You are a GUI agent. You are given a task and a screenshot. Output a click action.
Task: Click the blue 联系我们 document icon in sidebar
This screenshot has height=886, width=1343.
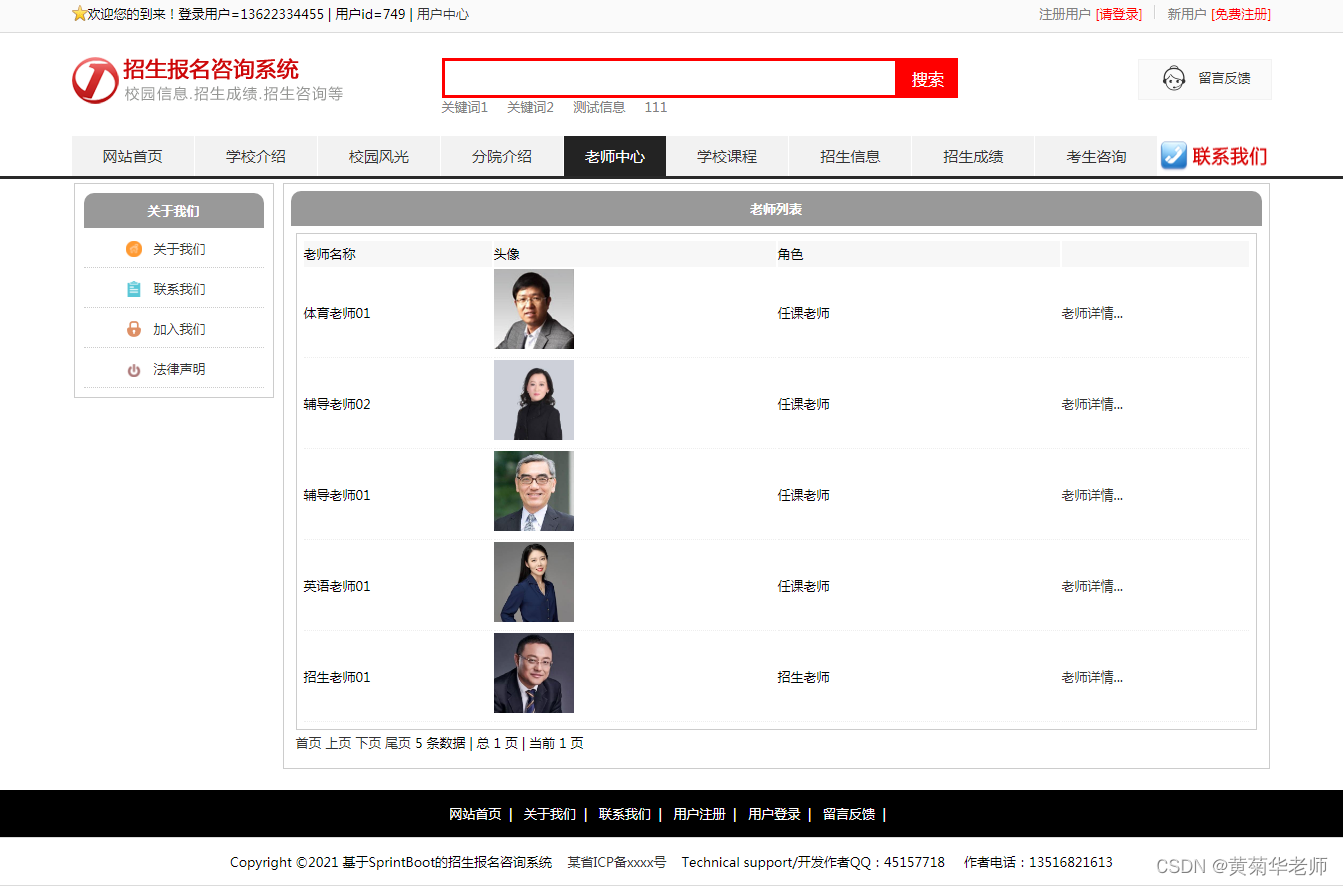click(134, 289)
